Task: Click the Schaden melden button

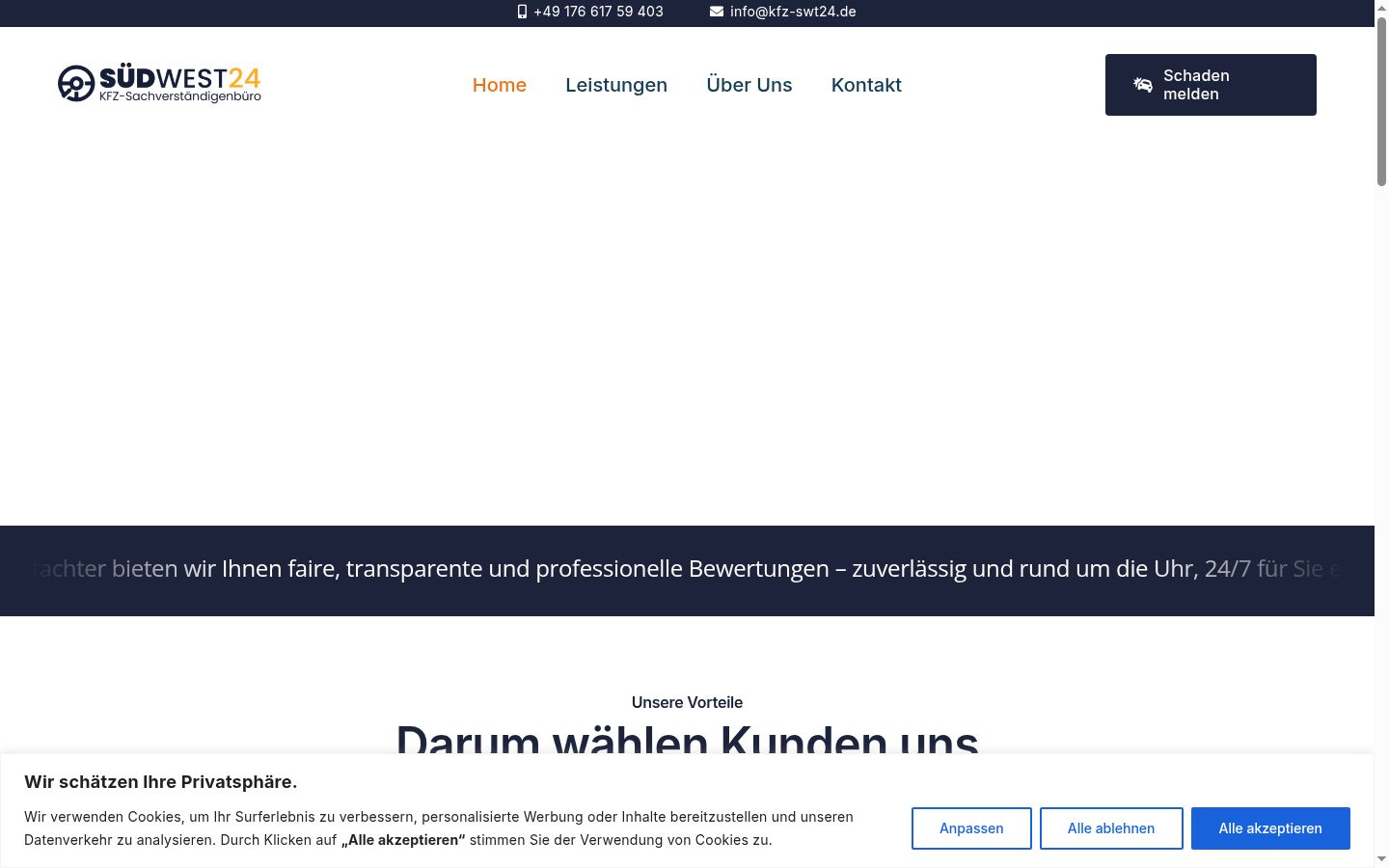Action: [x=1211, y=85]
